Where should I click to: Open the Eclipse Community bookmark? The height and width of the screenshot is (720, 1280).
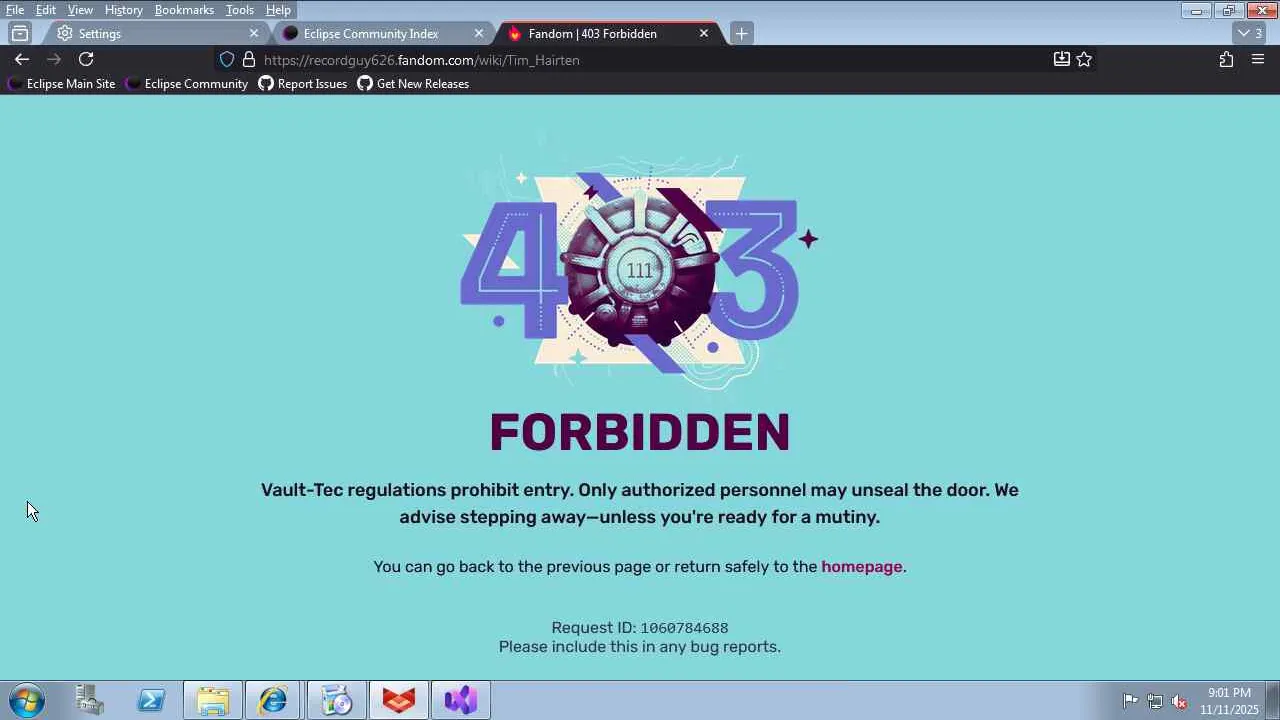pos(187,84)
